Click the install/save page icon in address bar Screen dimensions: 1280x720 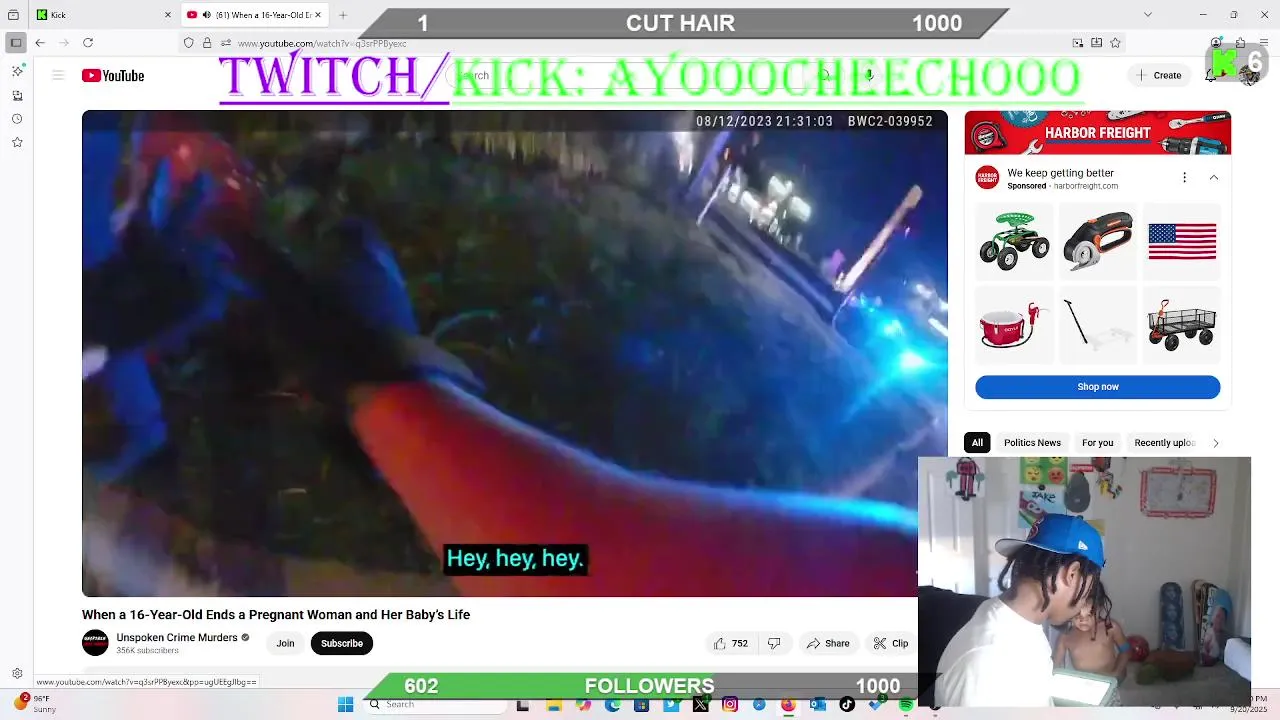coord(1097,43)
